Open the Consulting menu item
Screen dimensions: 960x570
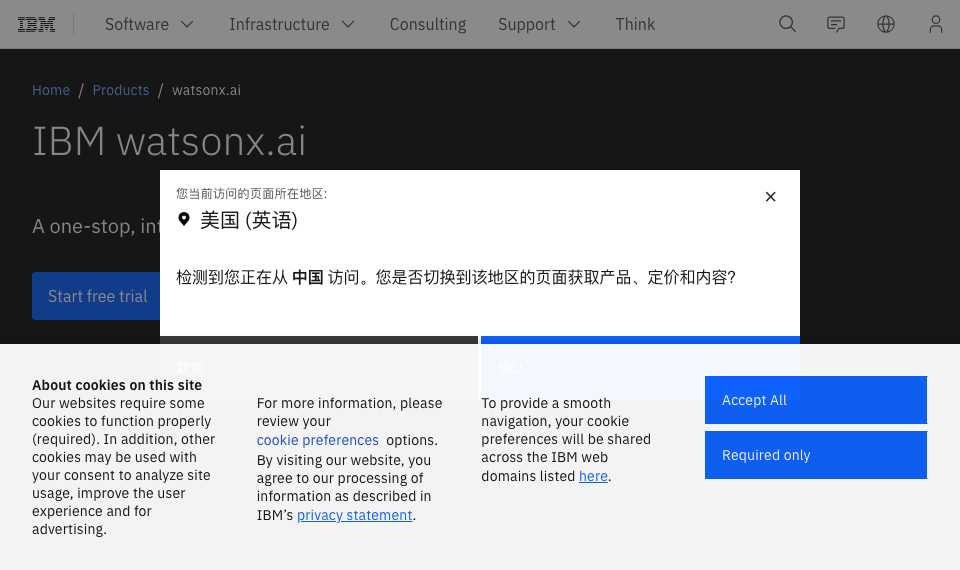click(428, 24)
